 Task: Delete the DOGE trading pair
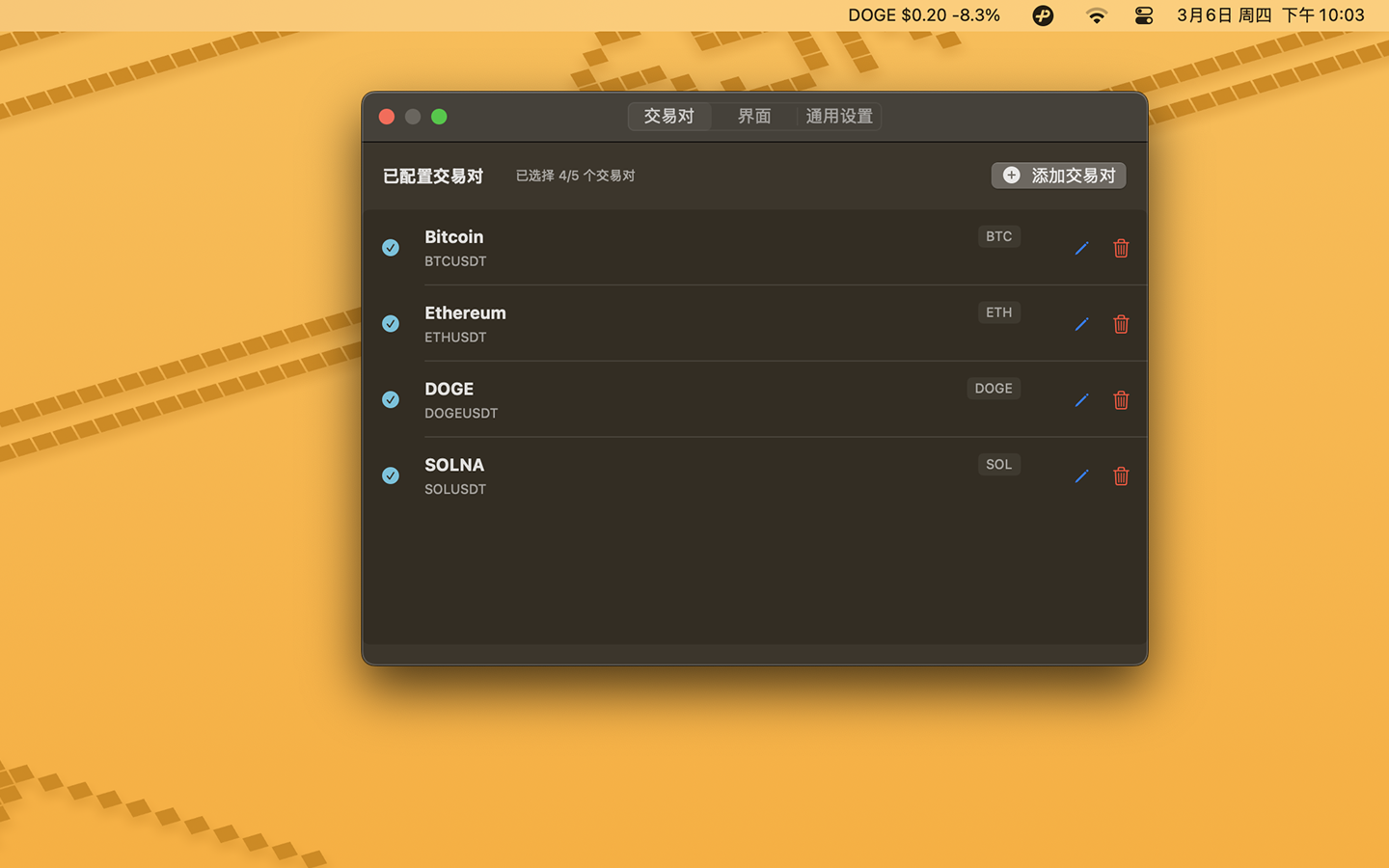(x=1121, y=400)
